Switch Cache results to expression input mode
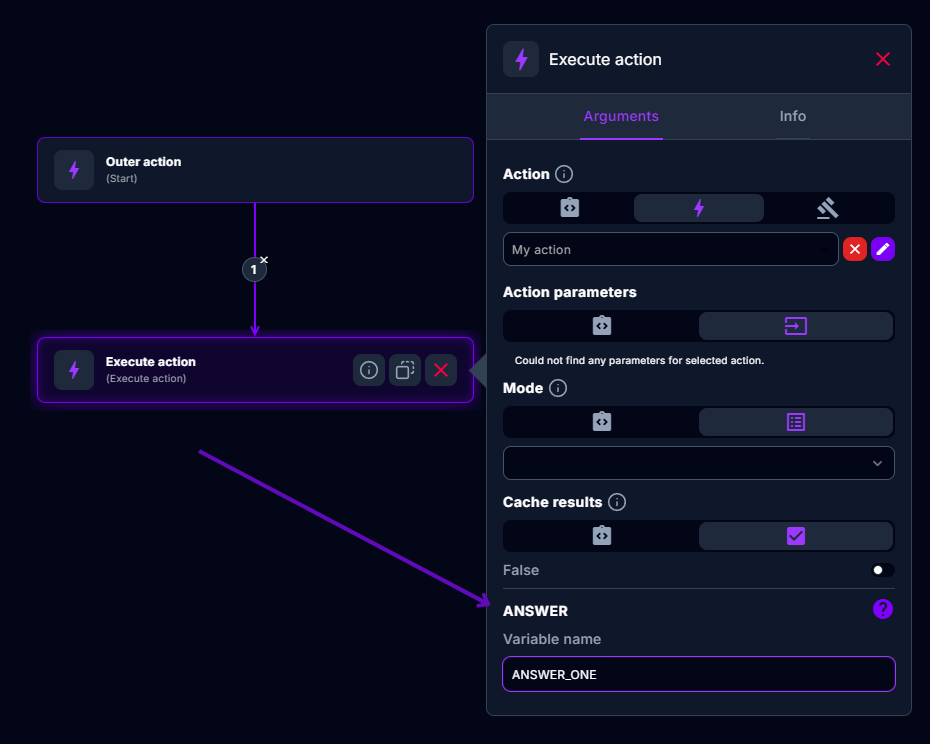Viewport: 930px width, 744px height. [601, 536]
